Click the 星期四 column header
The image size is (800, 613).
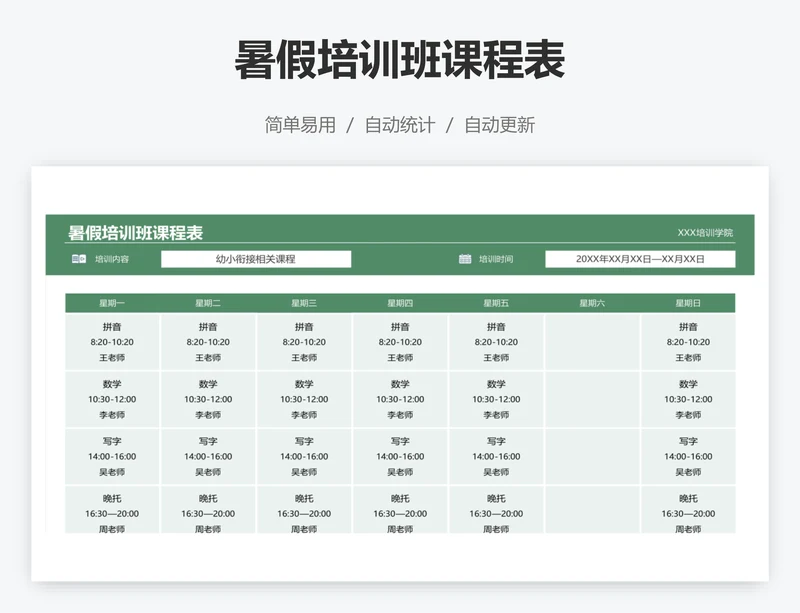click(400, 303)
